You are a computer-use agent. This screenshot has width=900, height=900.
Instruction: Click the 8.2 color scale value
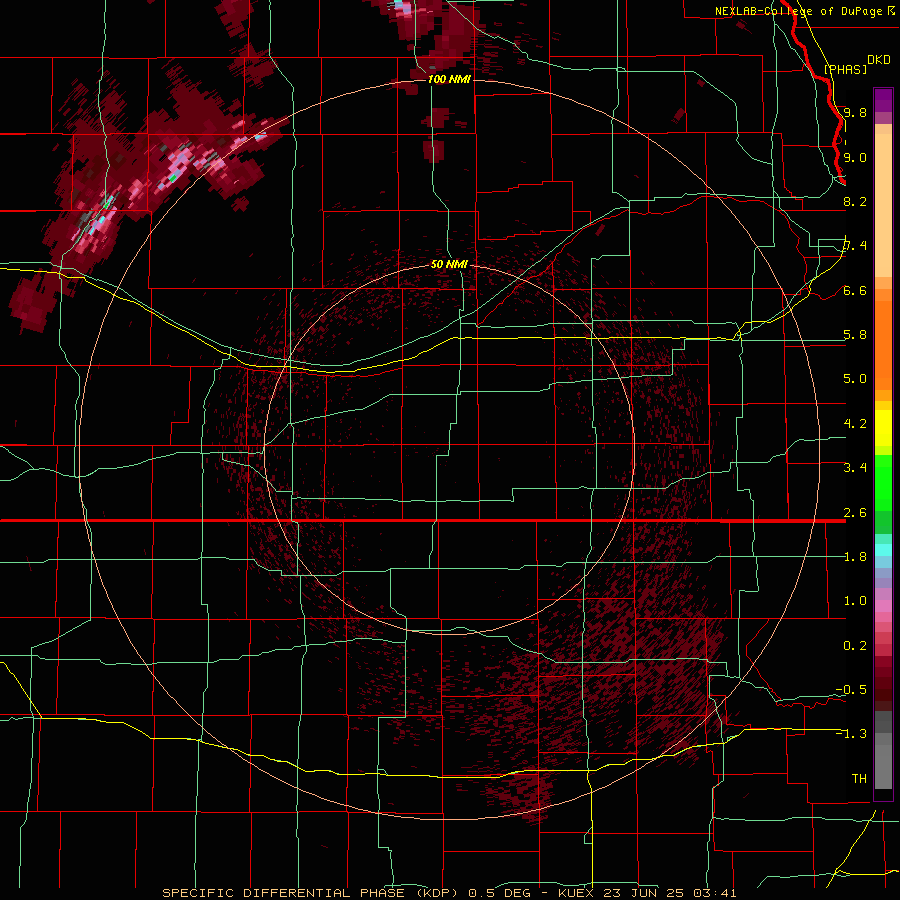[855, 201]
